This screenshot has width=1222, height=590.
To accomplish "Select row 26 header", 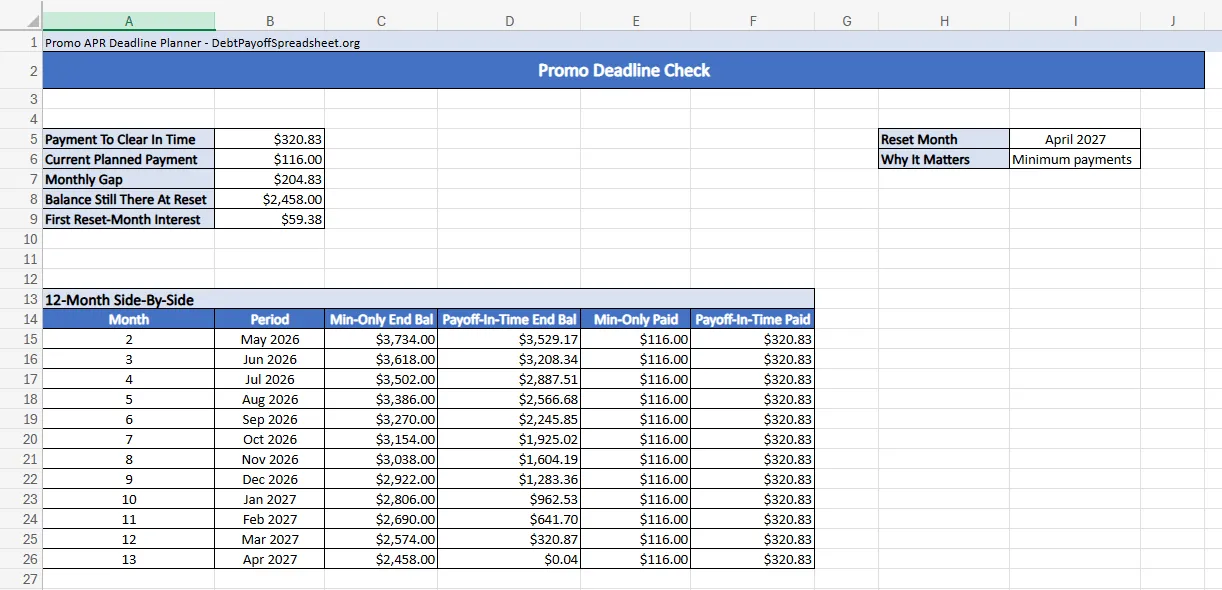I will tap(21, 559).
